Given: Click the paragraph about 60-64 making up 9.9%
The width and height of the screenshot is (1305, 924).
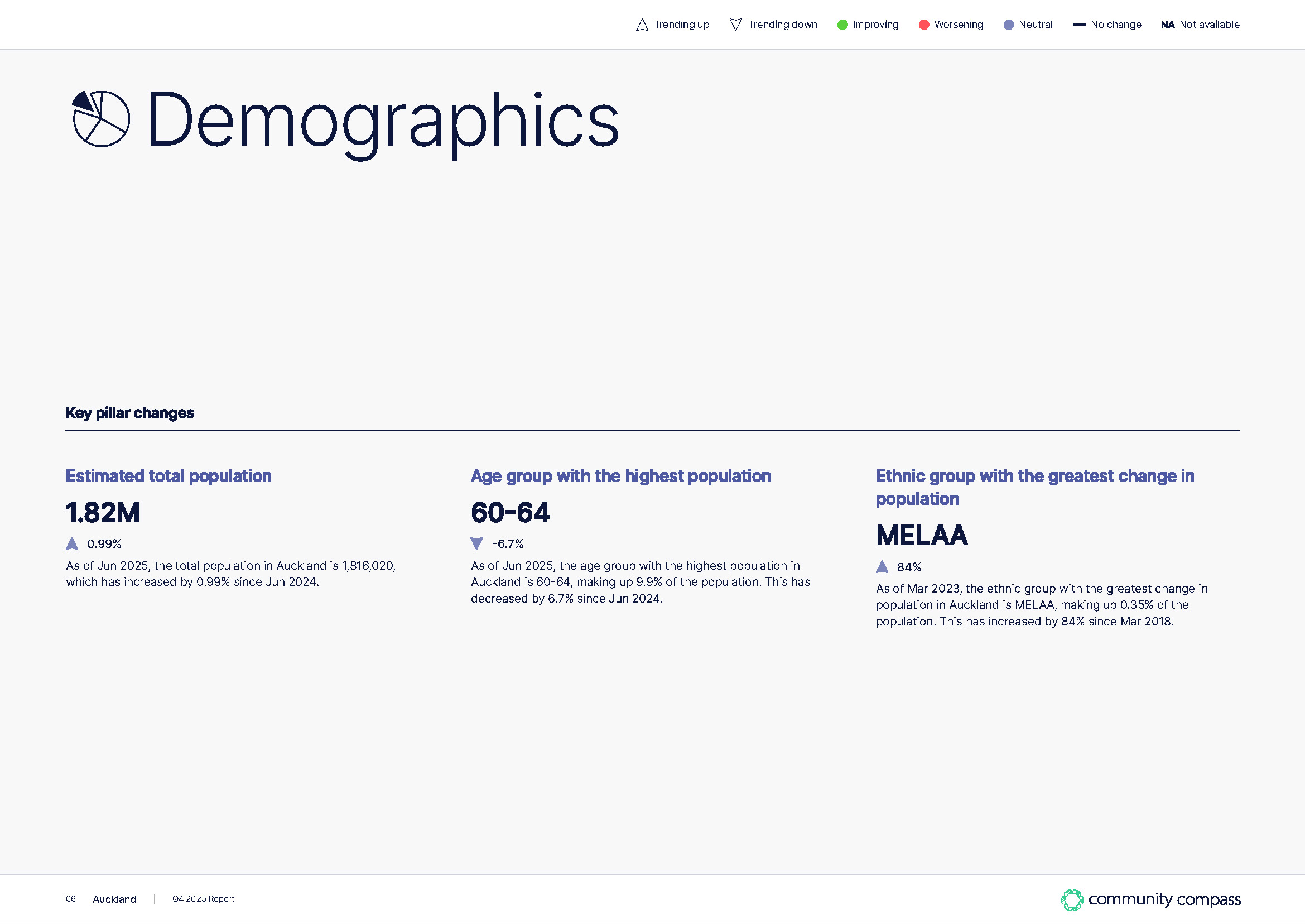Looking at the screenshot, I should [641, 582].
